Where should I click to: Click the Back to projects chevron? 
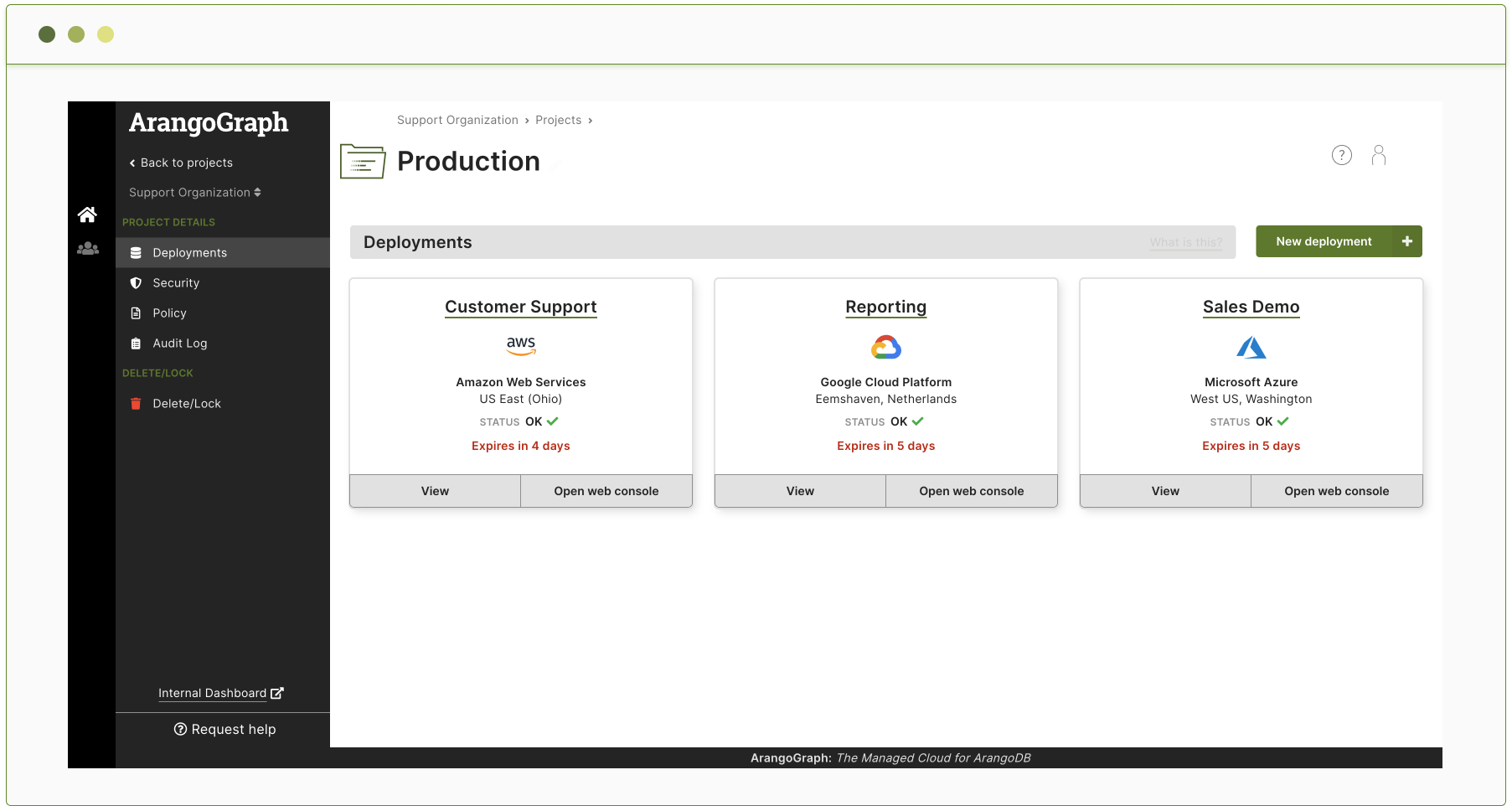click(132, 163)
